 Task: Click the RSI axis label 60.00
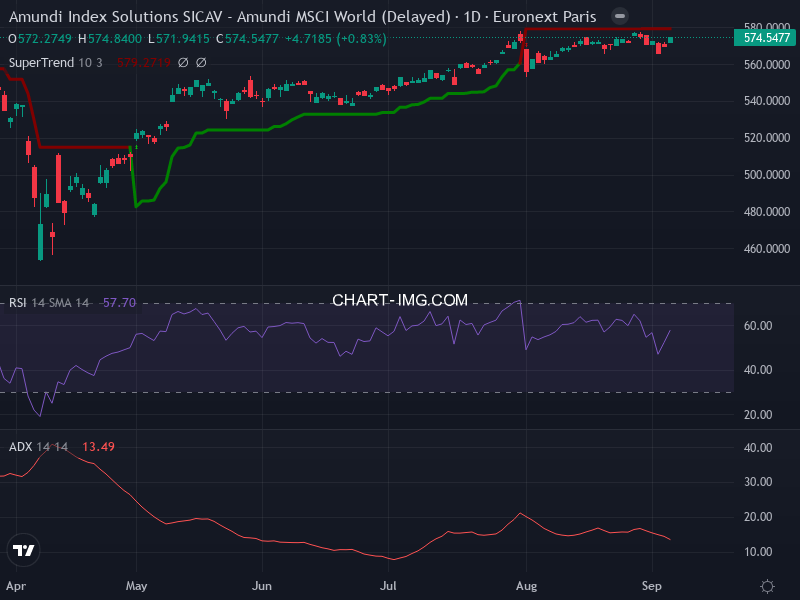pyautogui.click(x=758, y=326)
